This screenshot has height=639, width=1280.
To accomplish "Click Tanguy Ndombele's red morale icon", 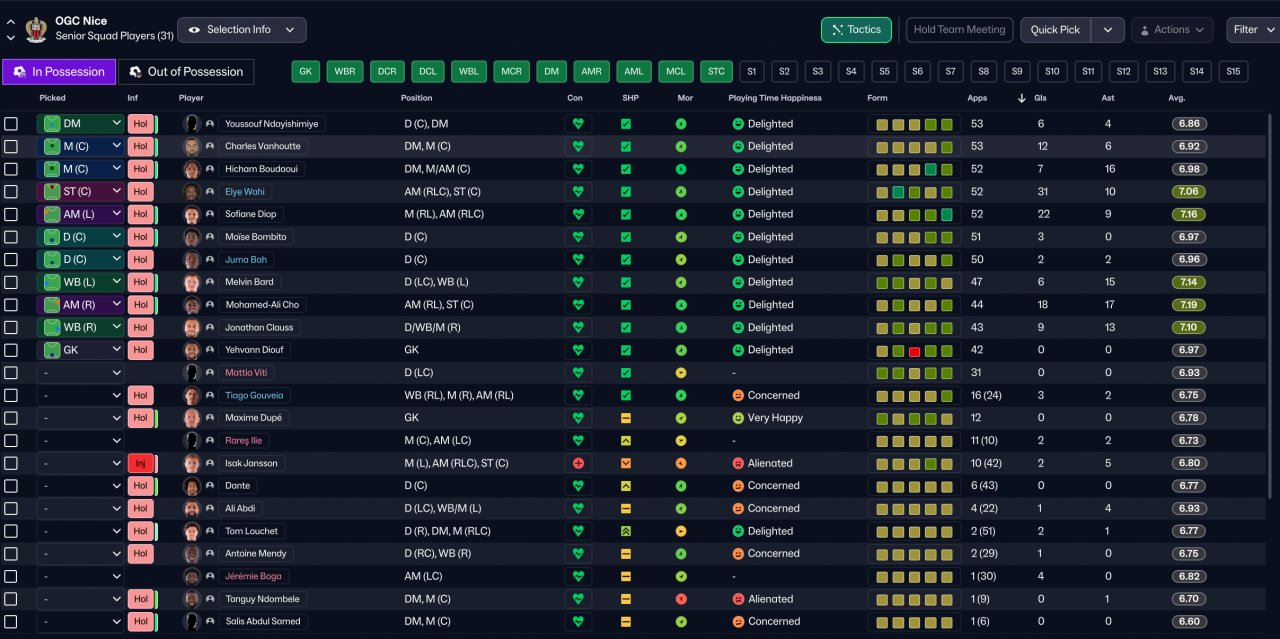I will tap(681, 599).
